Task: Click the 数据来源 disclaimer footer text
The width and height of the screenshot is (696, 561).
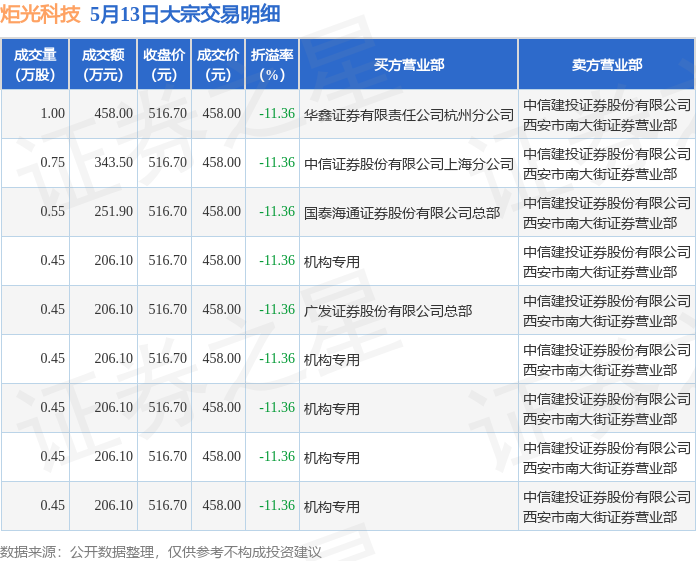Action: coord(161,552)
